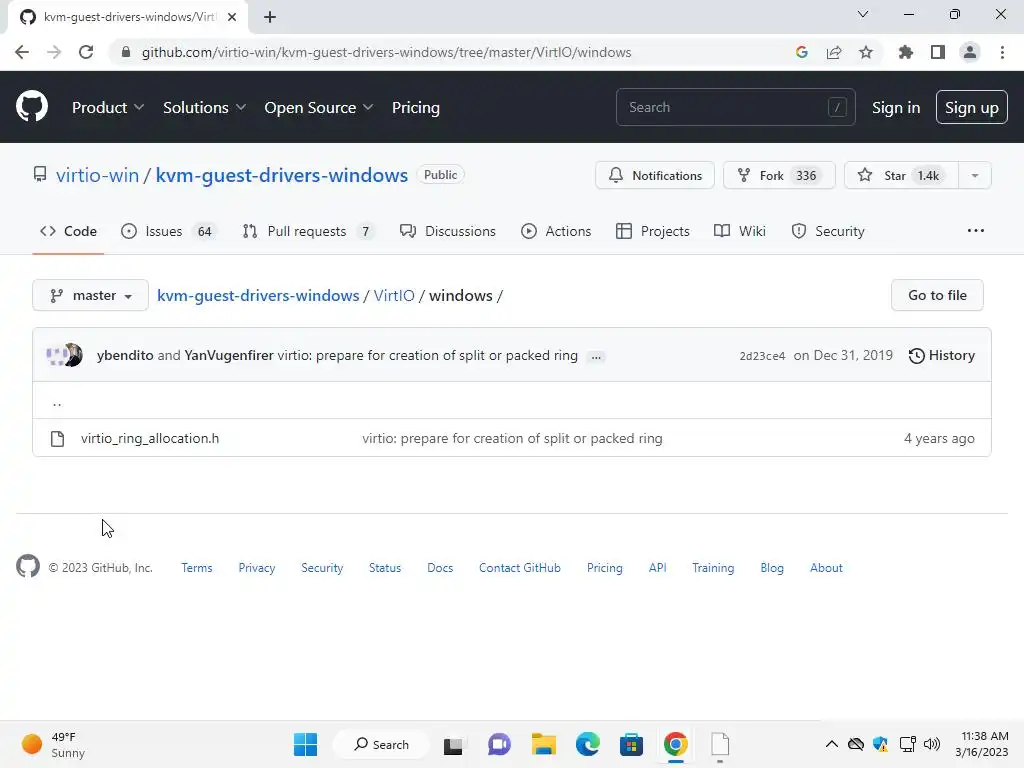Open the master branch selector
This screenshot has width=1024, height=768.
pos(90,295)
